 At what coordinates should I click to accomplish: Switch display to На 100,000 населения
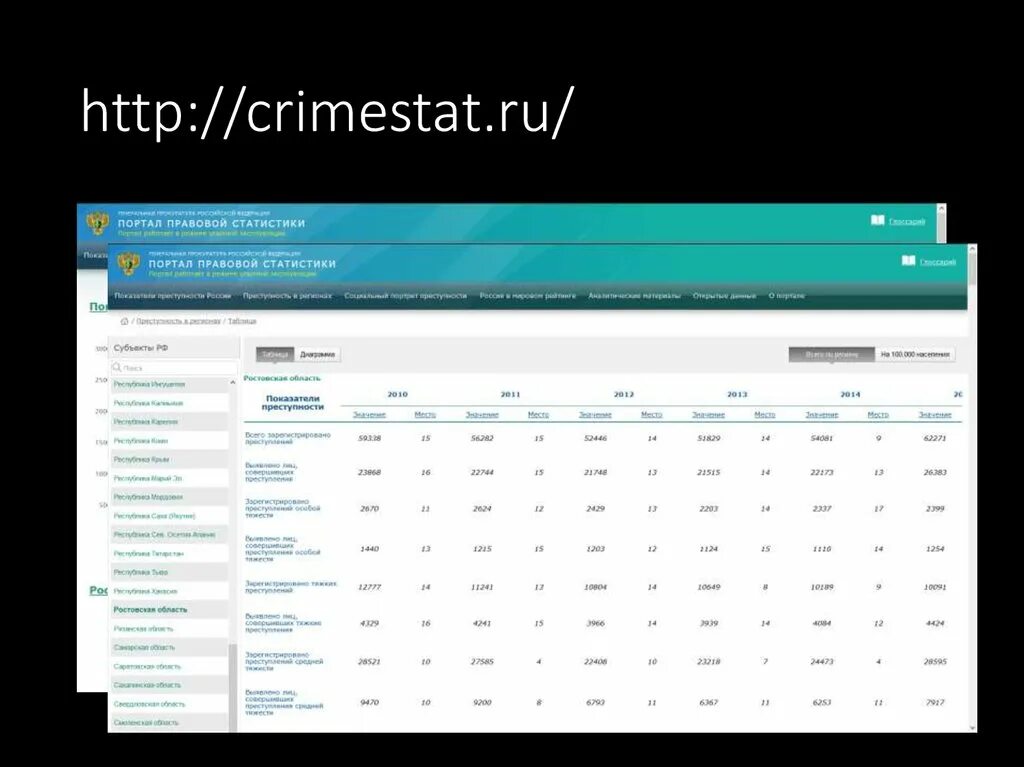pyautogui.click(x=917, y=353)
